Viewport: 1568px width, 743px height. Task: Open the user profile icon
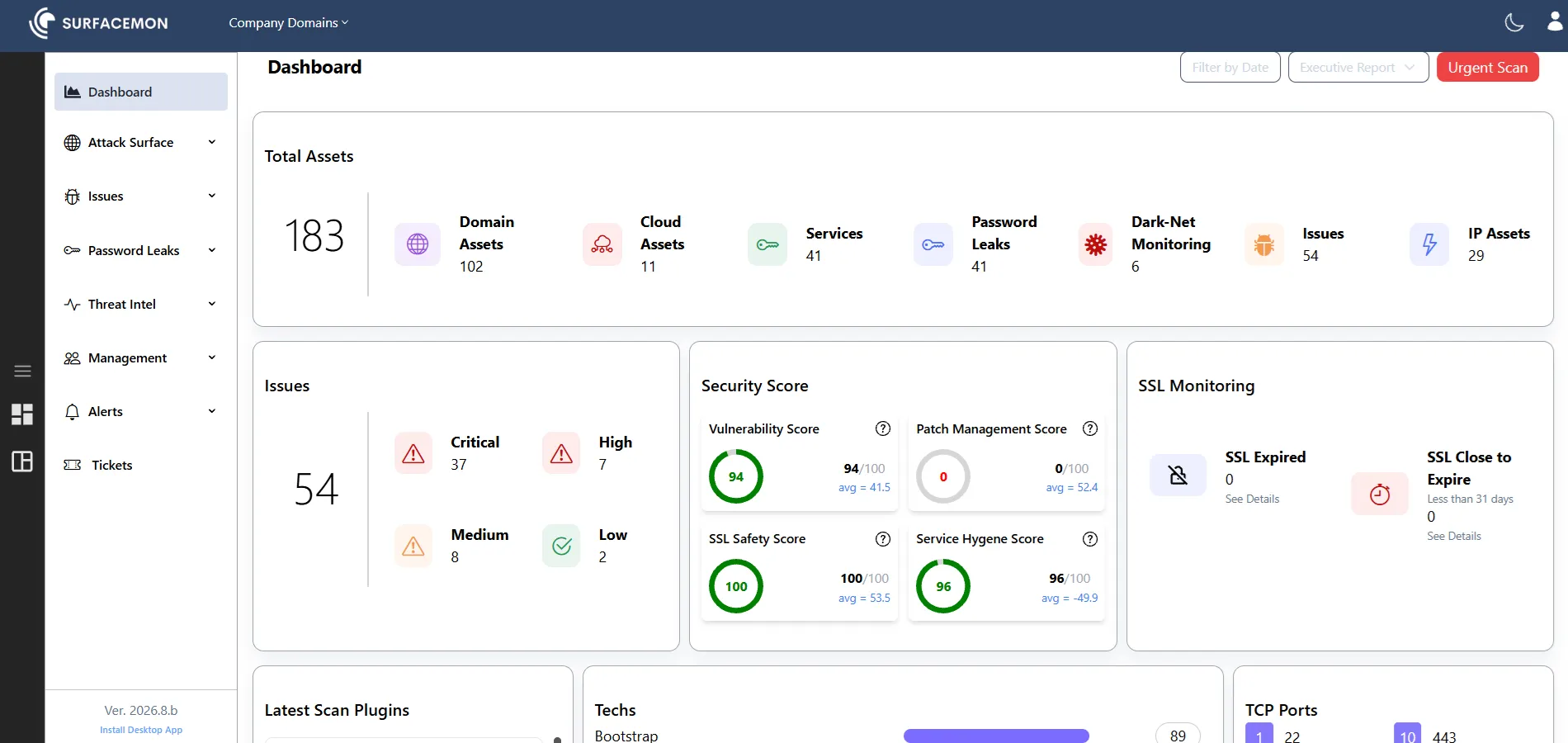(1556, 21)
